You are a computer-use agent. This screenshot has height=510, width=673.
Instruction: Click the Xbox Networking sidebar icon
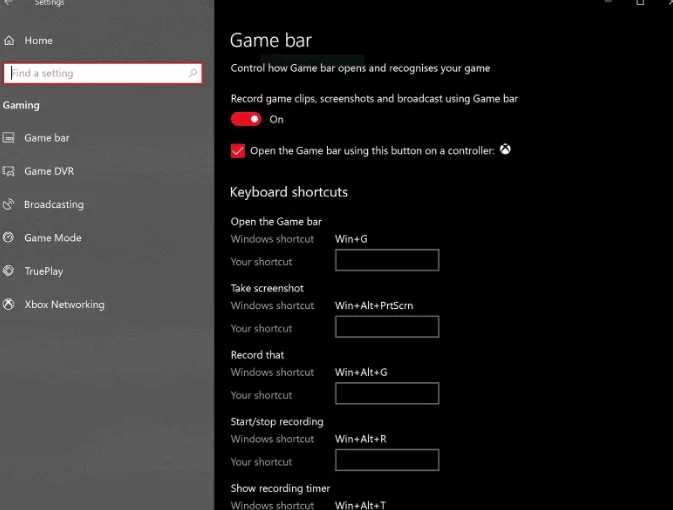tap(9, 304)
